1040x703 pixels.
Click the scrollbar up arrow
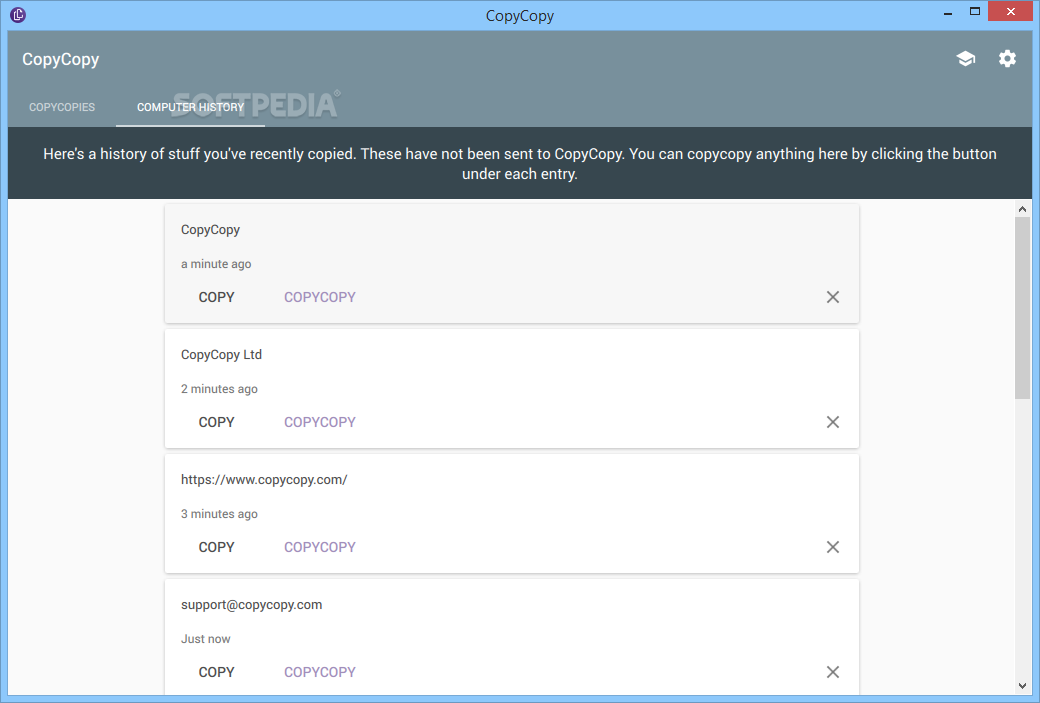point(1022,209)
